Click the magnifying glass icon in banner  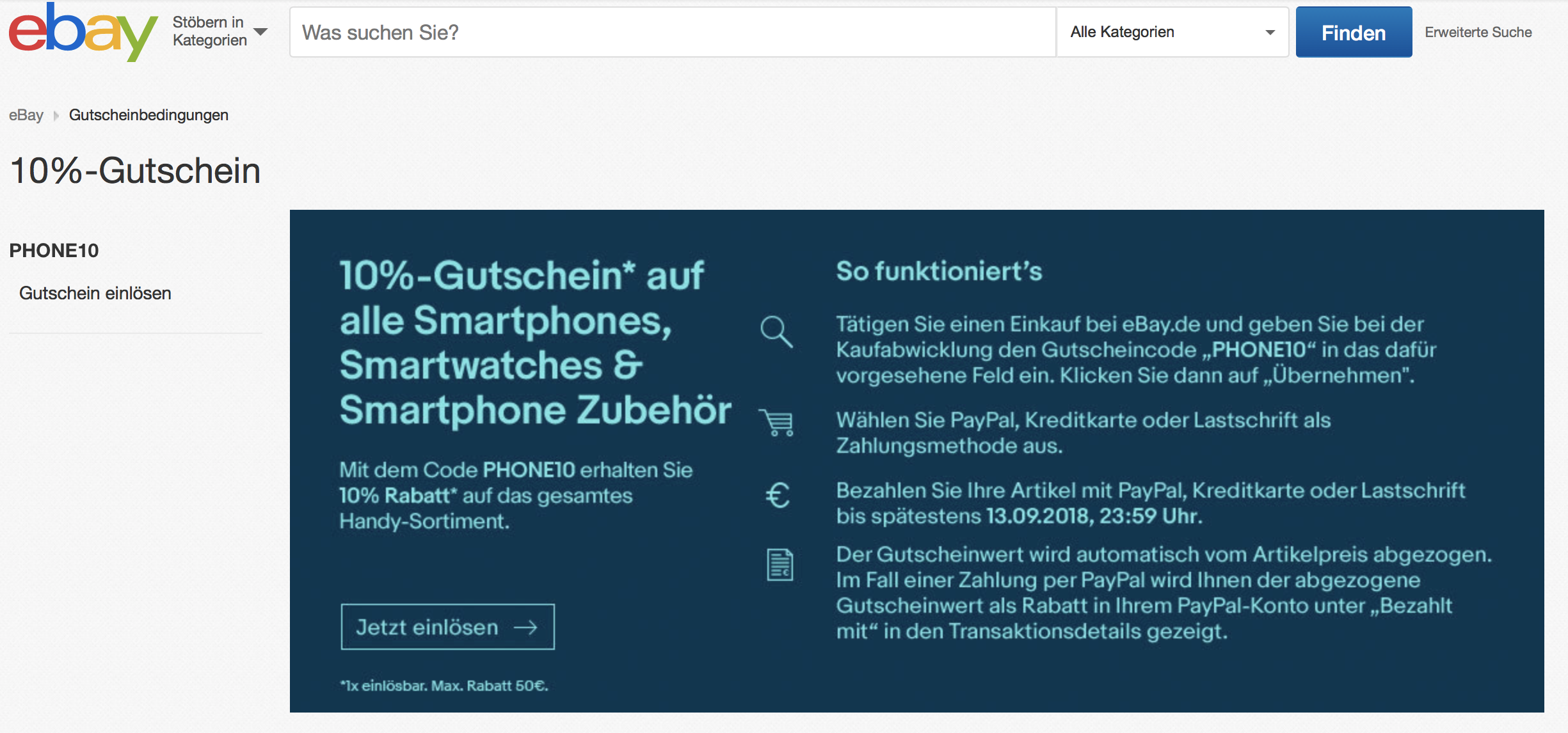(776, 331)
